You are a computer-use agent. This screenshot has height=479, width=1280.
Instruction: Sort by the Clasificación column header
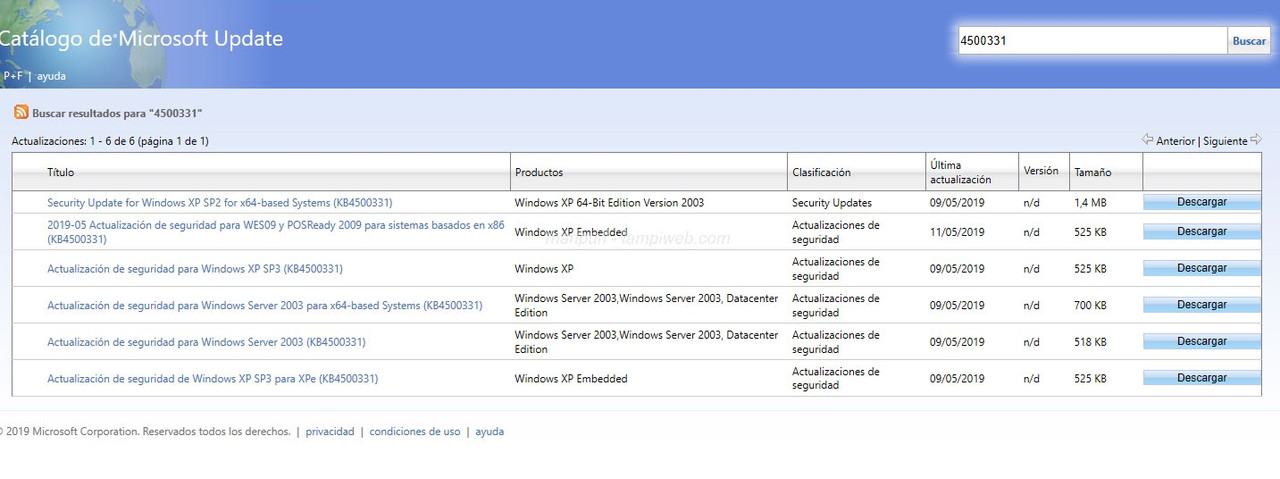[x=821, y=172]
